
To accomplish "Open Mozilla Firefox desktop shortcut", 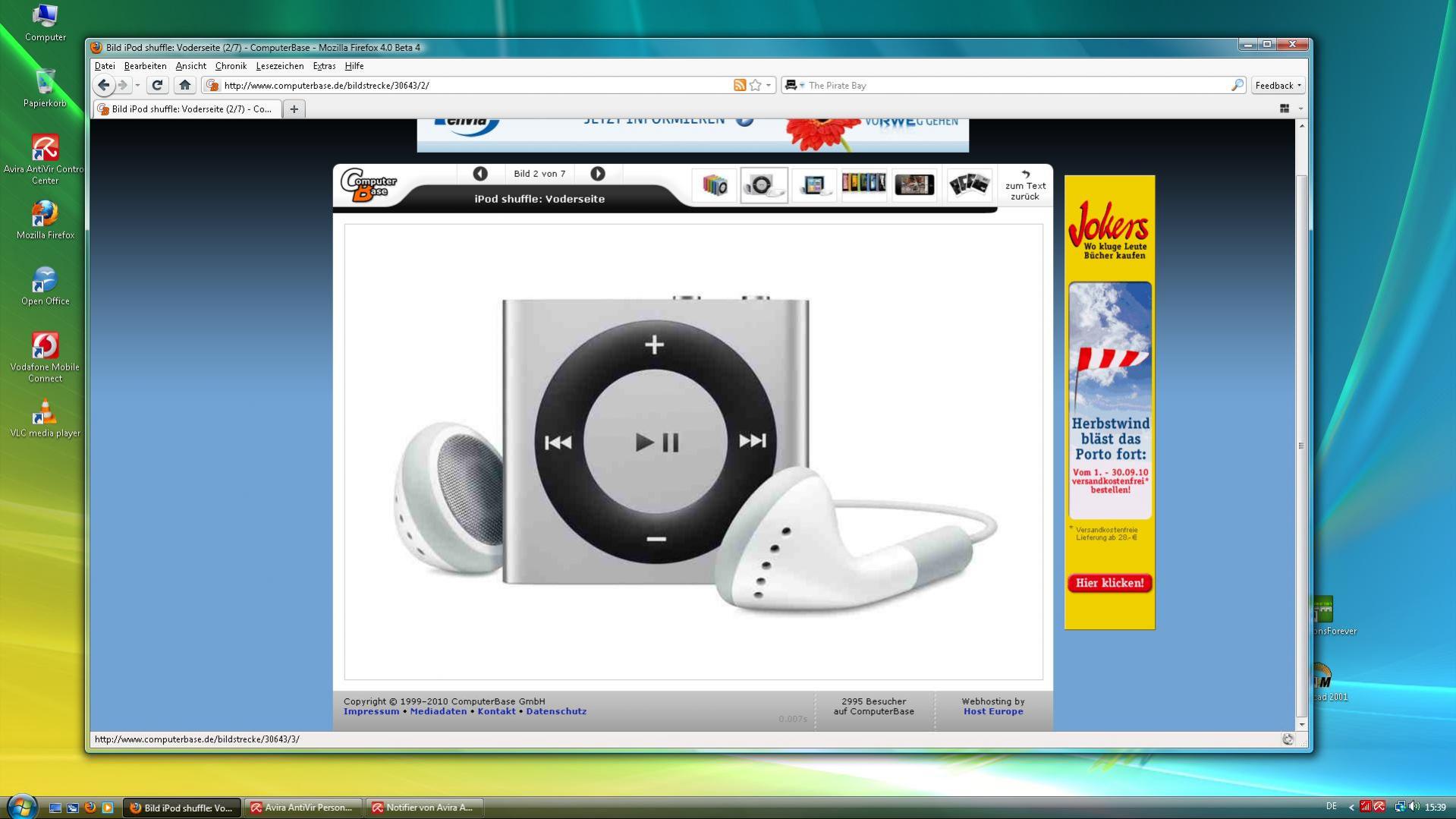I will (x=45, y=220).
